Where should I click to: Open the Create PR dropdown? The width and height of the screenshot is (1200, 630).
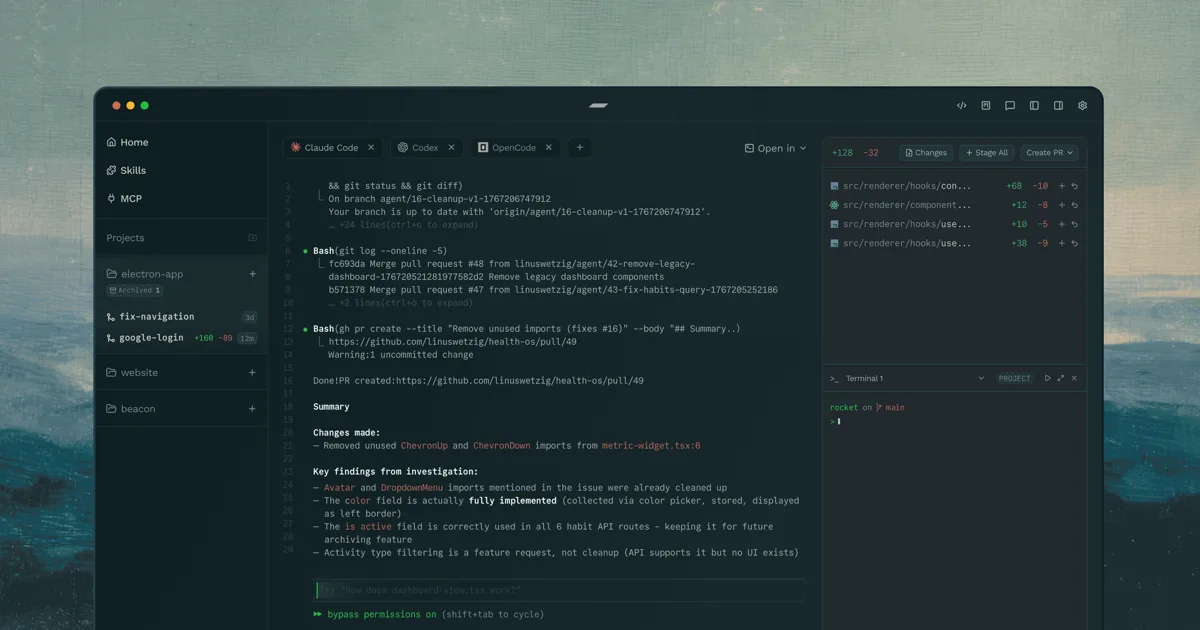(x=1050, y=153)
